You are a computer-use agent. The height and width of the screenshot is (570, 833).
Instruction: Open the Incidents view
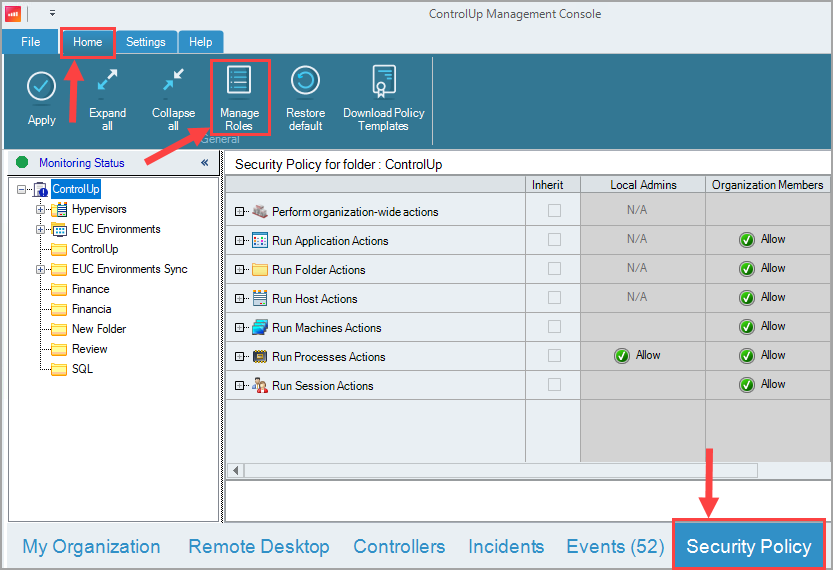(x=506, y=547)
